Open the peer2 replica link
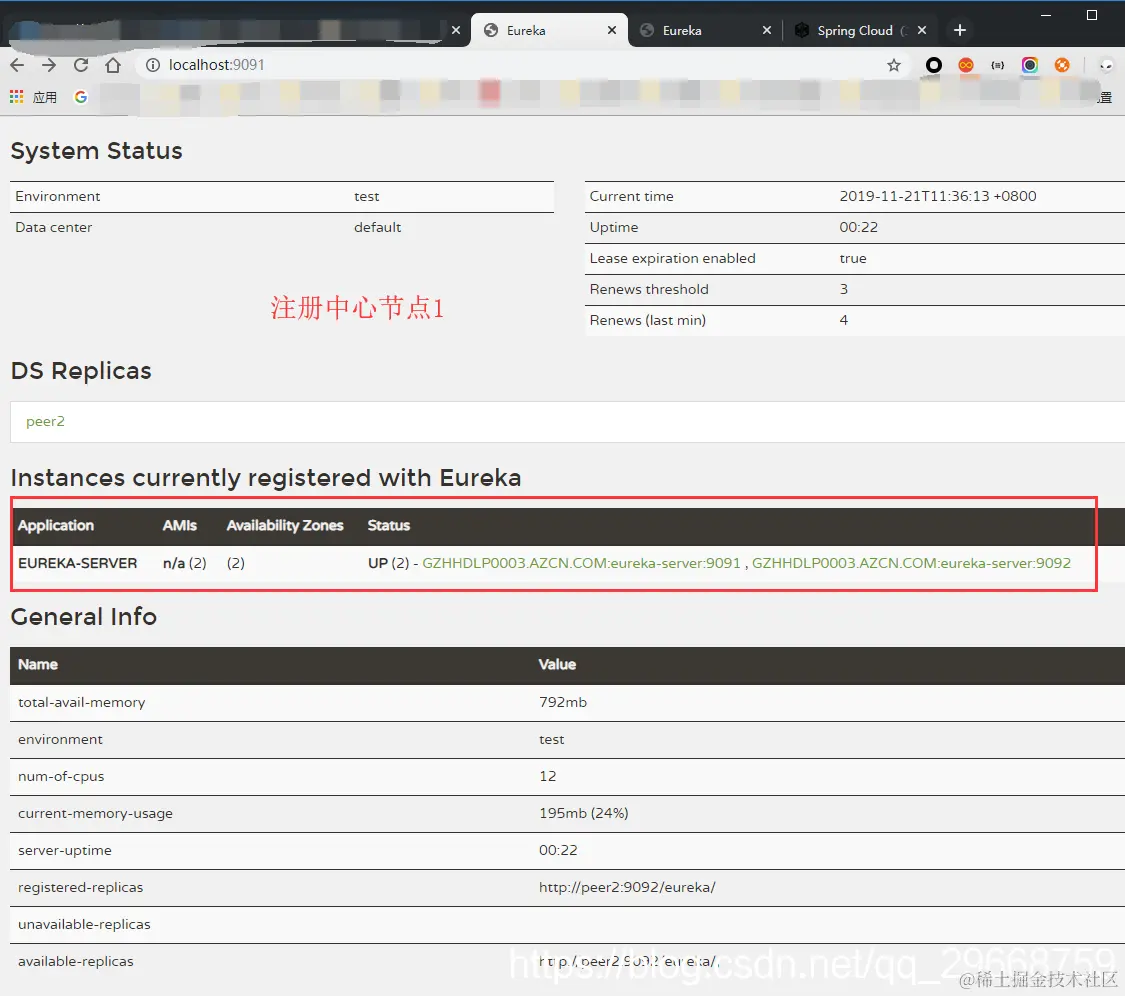1125x996 pixels. (x=45, y=421)
